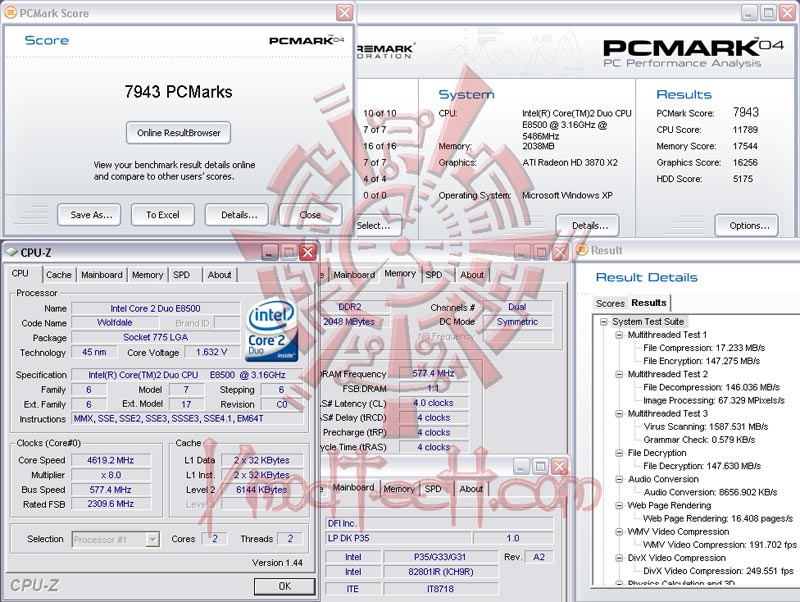Image resolution: width=800 pixels, height=602 pixels.
Task: Minimize the front CPU-Z window
Action: 270,252
